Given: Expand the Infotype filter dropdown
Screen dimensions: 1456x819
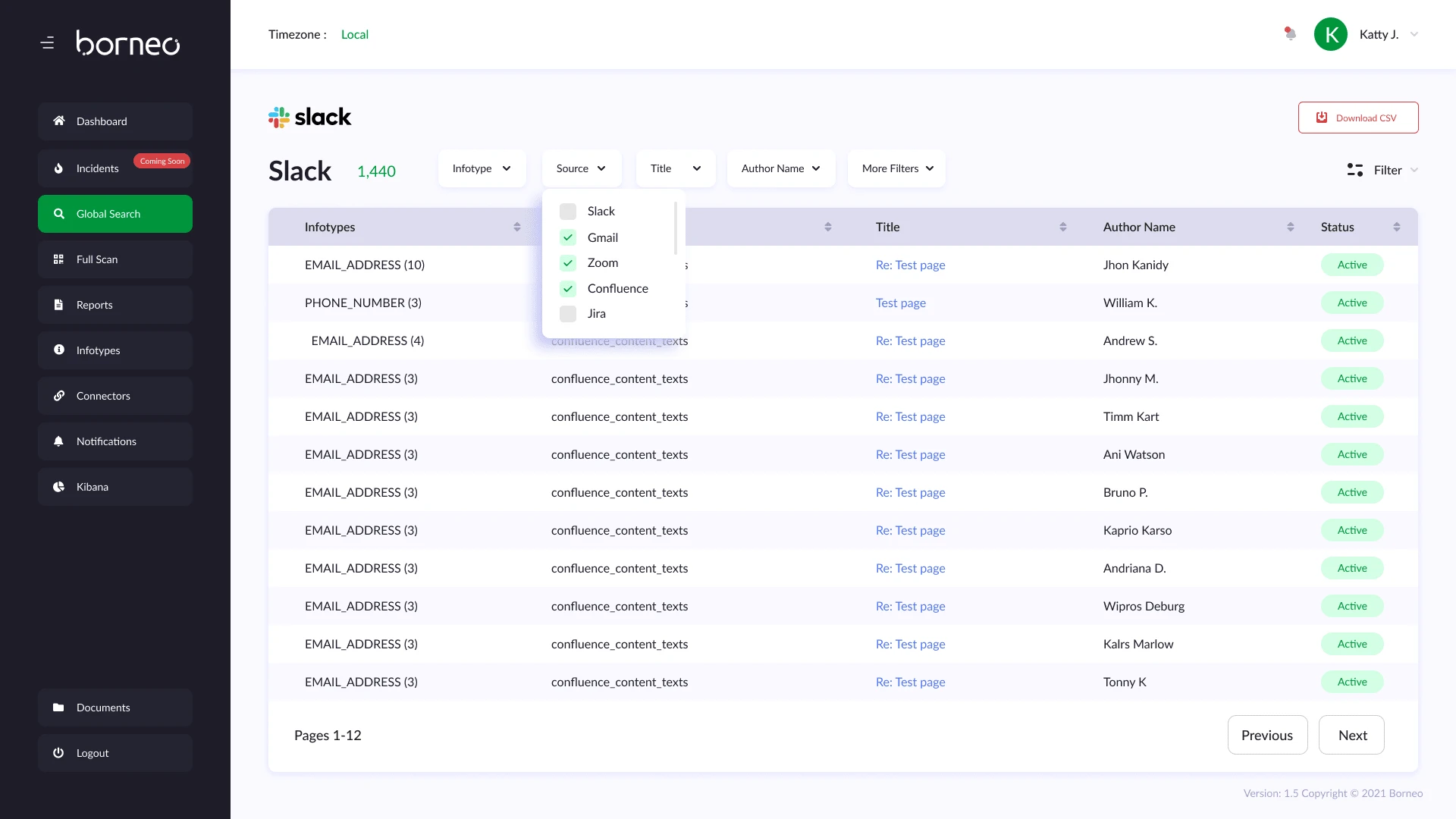Looking at the screenshot, I should point(482,168).
